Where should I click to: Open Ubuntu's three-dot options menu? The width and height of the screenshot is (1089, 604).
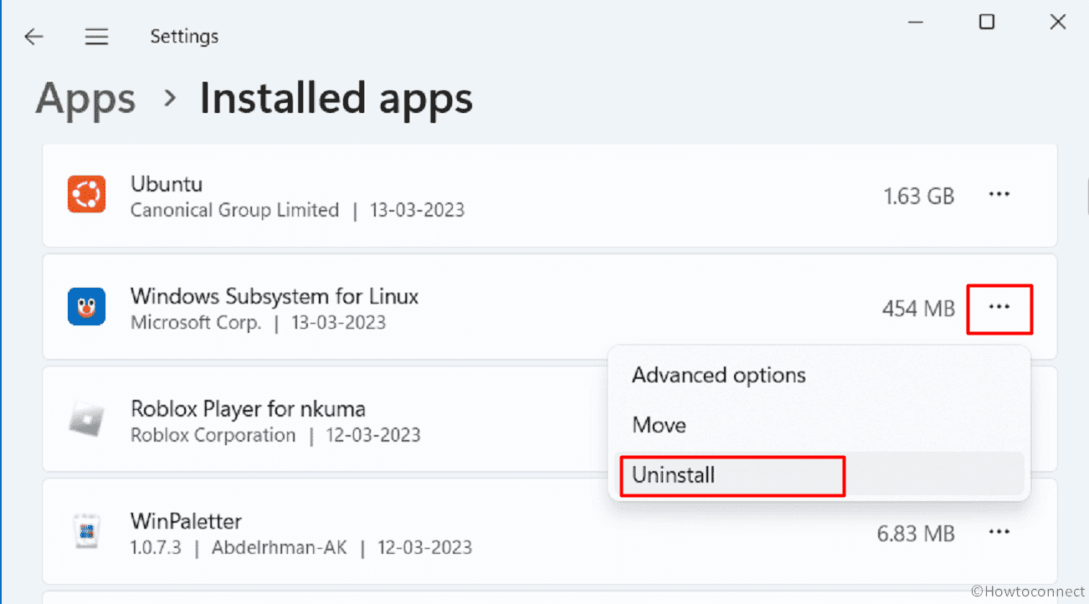[999, 195]
